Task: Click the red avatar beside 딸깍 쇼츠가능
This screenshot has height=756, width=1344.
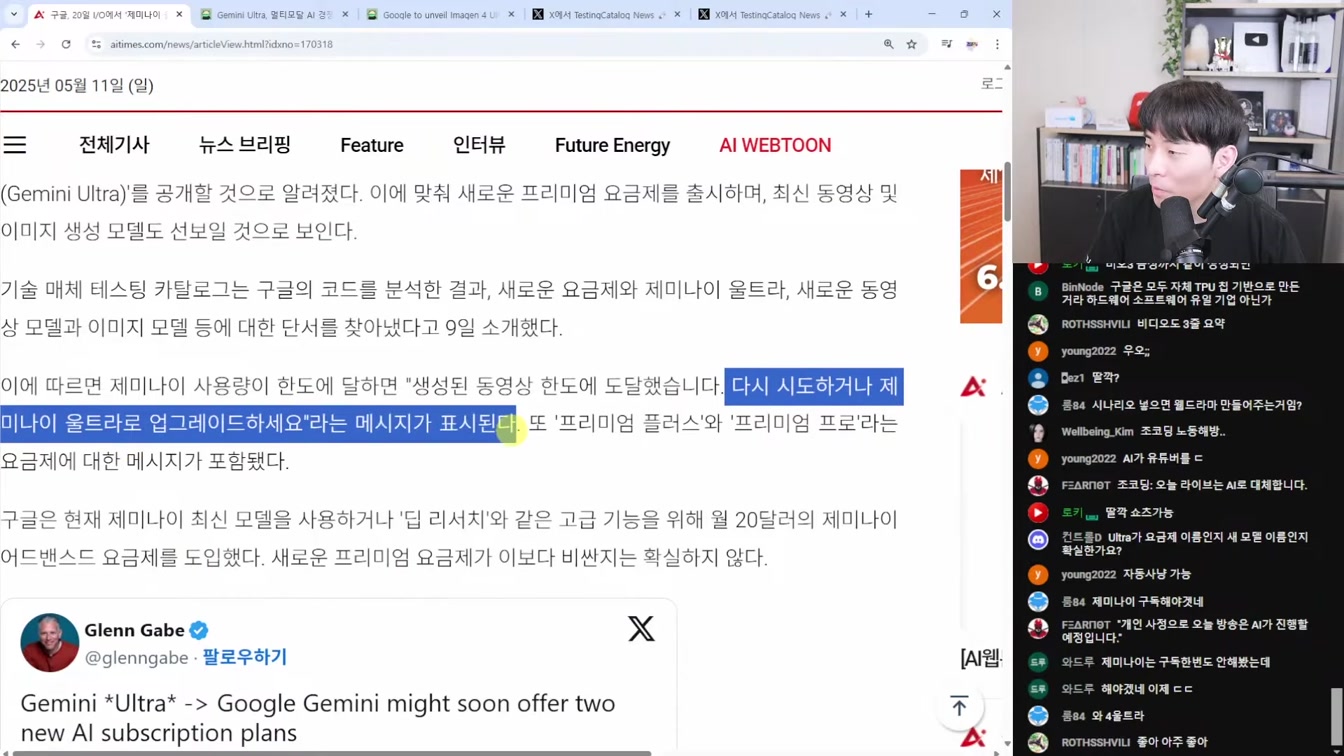Action: pos(1038,512)
